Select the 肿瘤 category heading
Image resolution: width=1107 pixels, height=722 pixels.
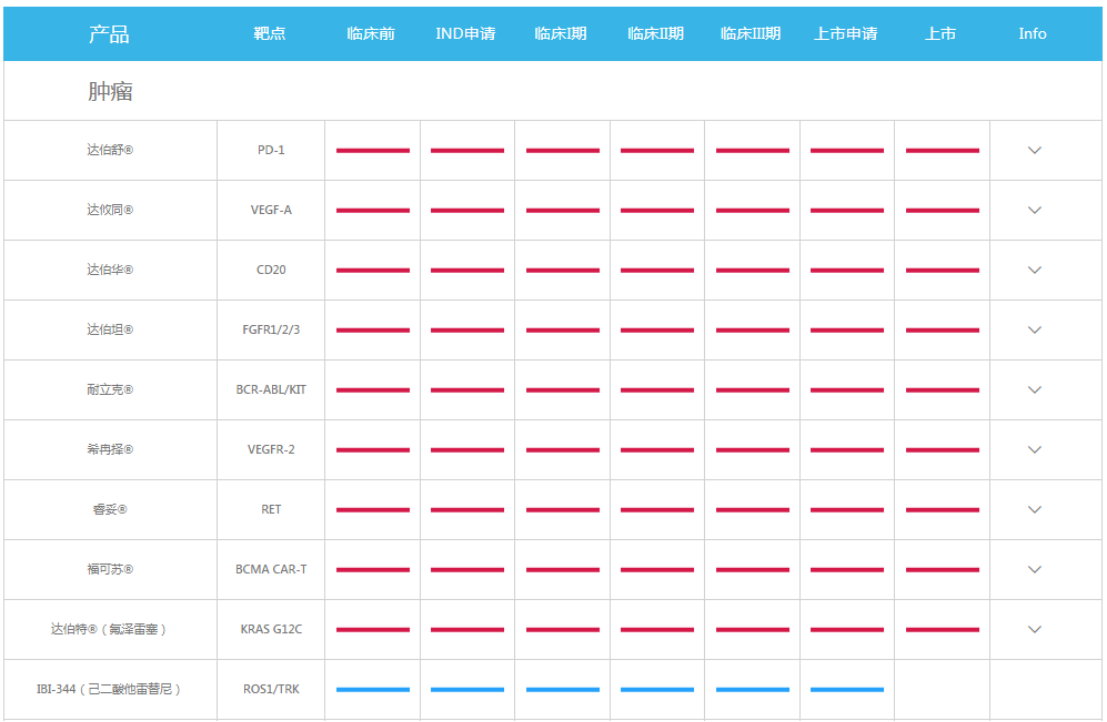coord(110,92)
